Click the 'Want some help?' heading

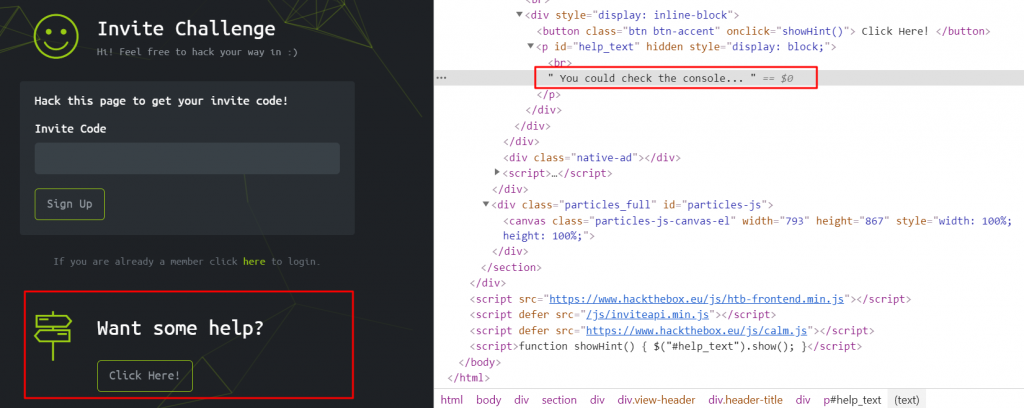click(180, 328)
